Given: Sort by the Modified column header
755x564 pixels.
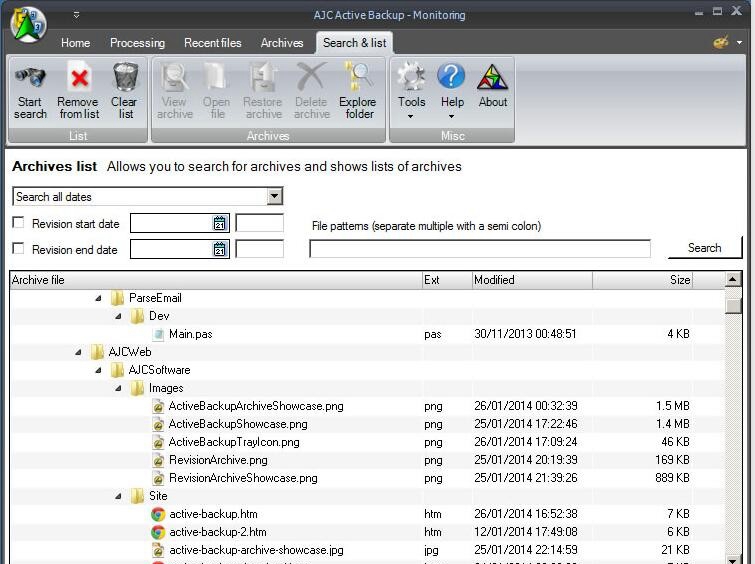Looking at the screenshot, I should point(532,280).
